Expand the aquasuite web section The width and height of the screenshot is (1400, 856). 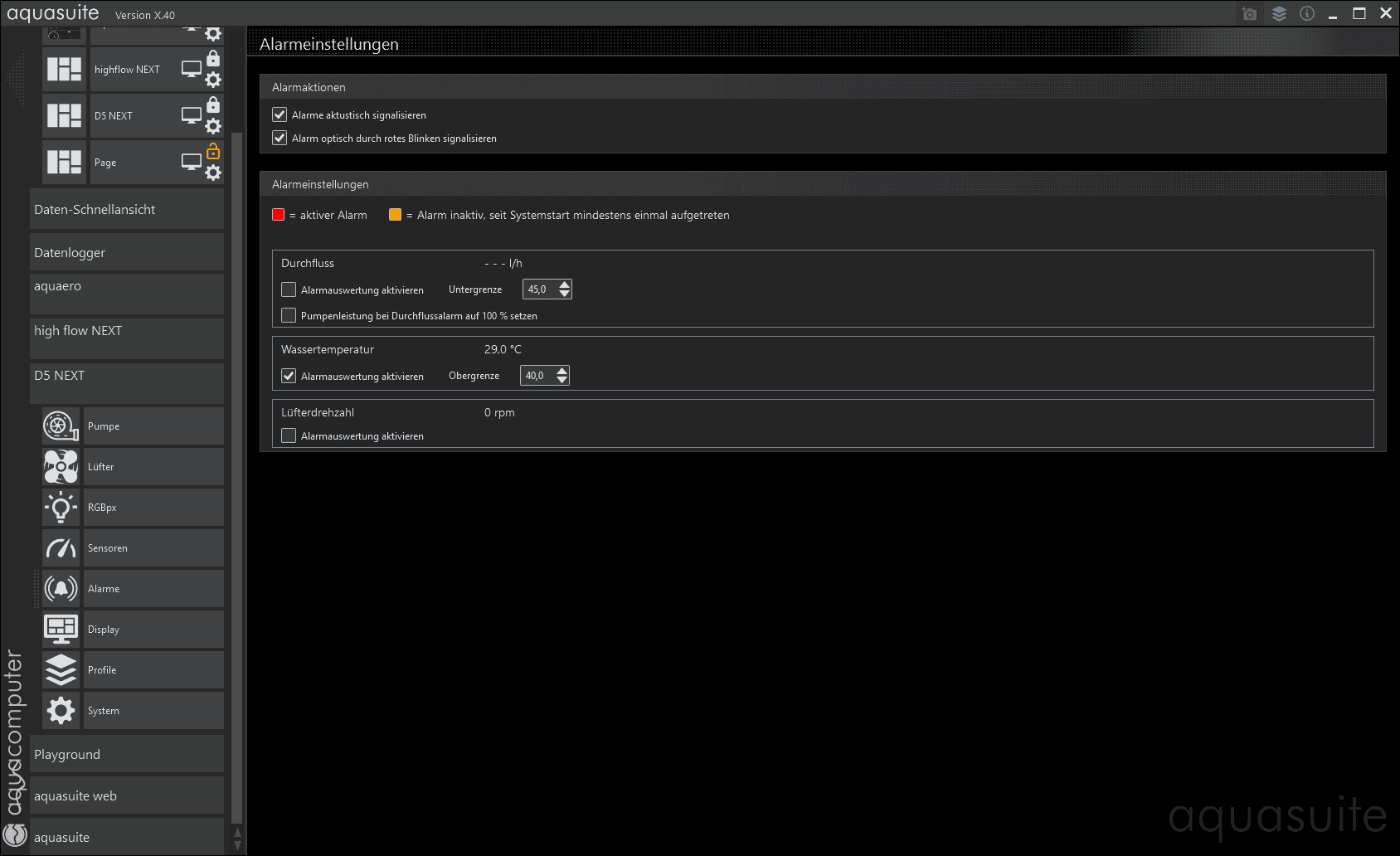[127, 795]
